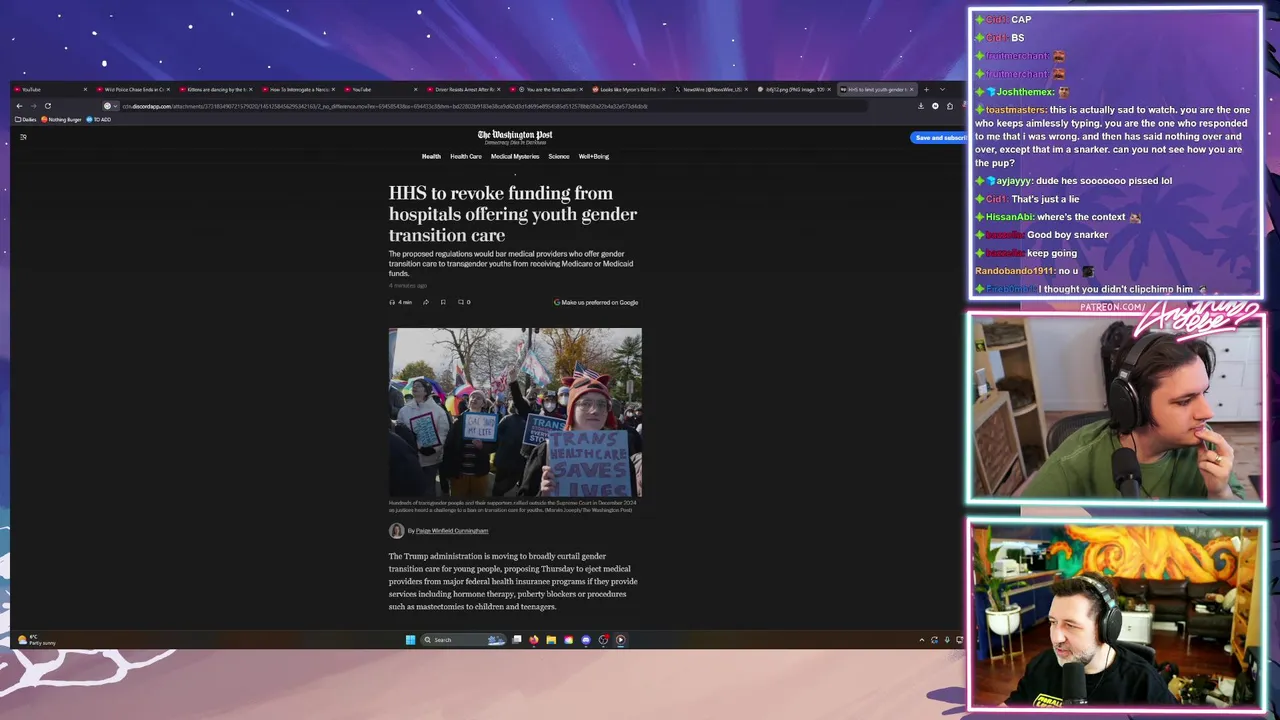The height and width of the screenshot is (720, 1280).
Task: Click the Windows Start button in taskbar
Action: click(x=410, y=640)
